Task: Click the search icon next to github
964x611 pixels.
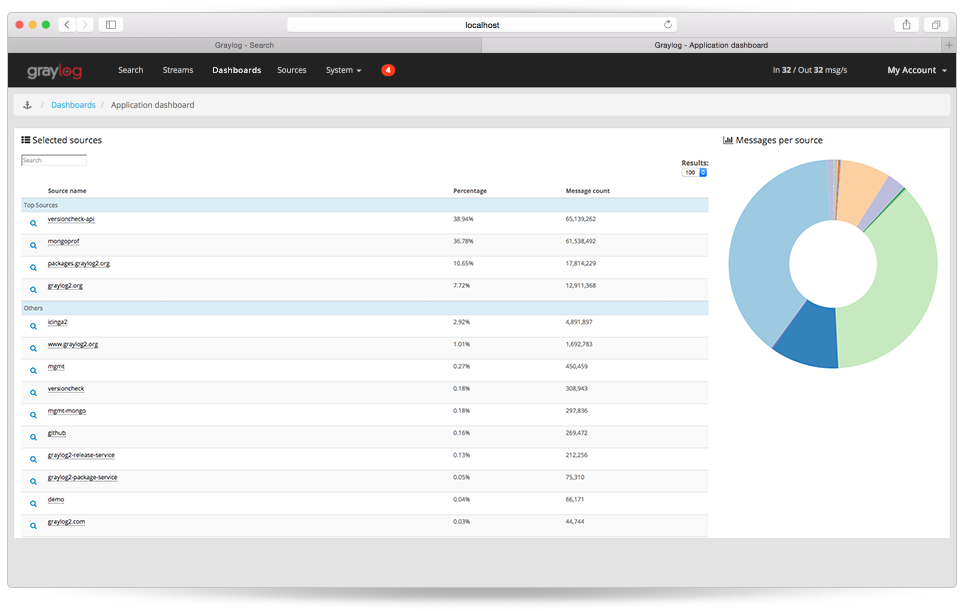Action: point(33,437)
